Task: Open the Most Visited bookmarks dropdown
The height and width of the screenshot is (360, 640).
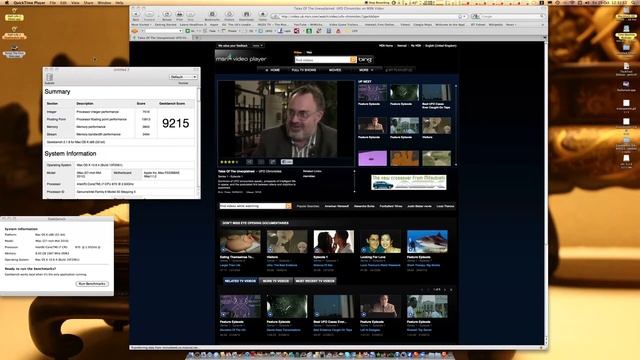Action: [141, 24]
